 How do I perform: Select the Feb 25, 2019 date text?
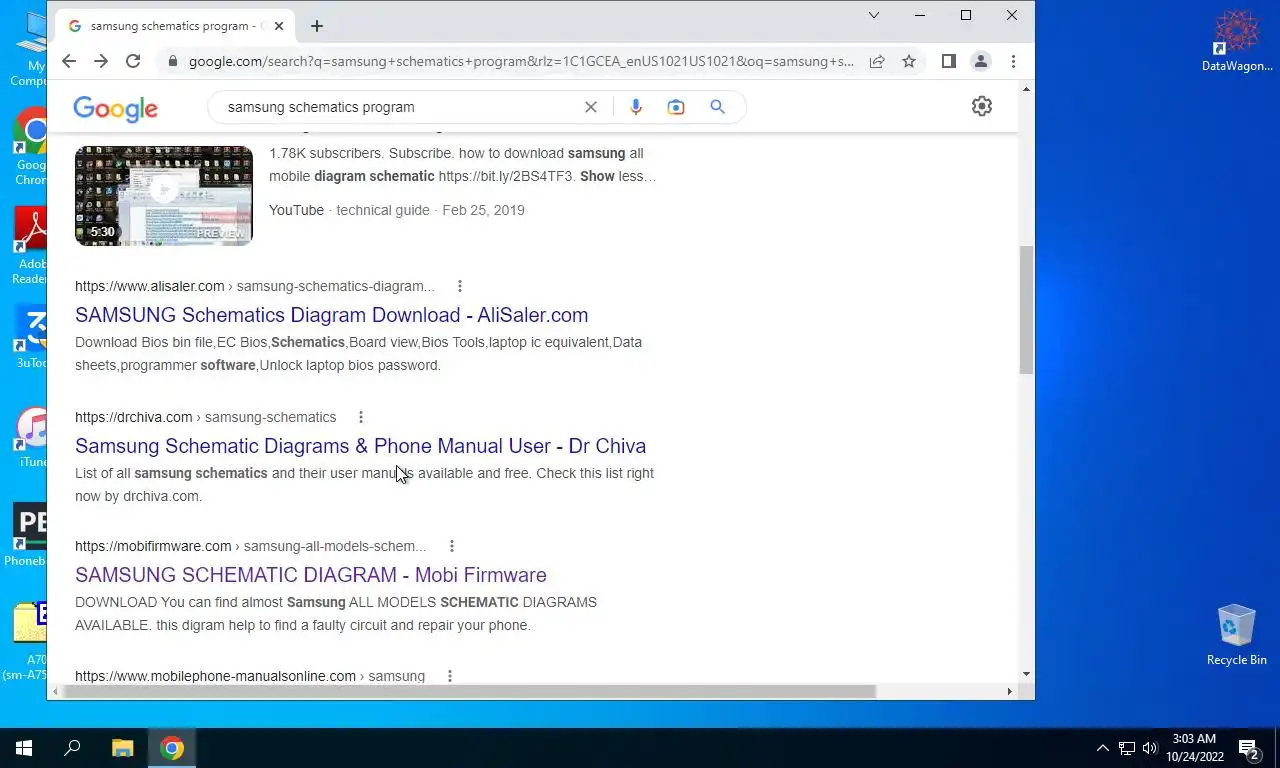click(x=483, y=210)
